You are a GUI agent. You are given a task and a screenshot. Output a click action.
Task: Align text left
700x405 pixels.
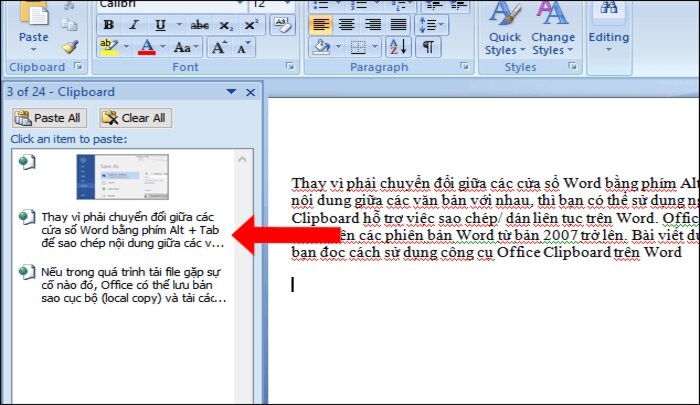tap(321, 25)
